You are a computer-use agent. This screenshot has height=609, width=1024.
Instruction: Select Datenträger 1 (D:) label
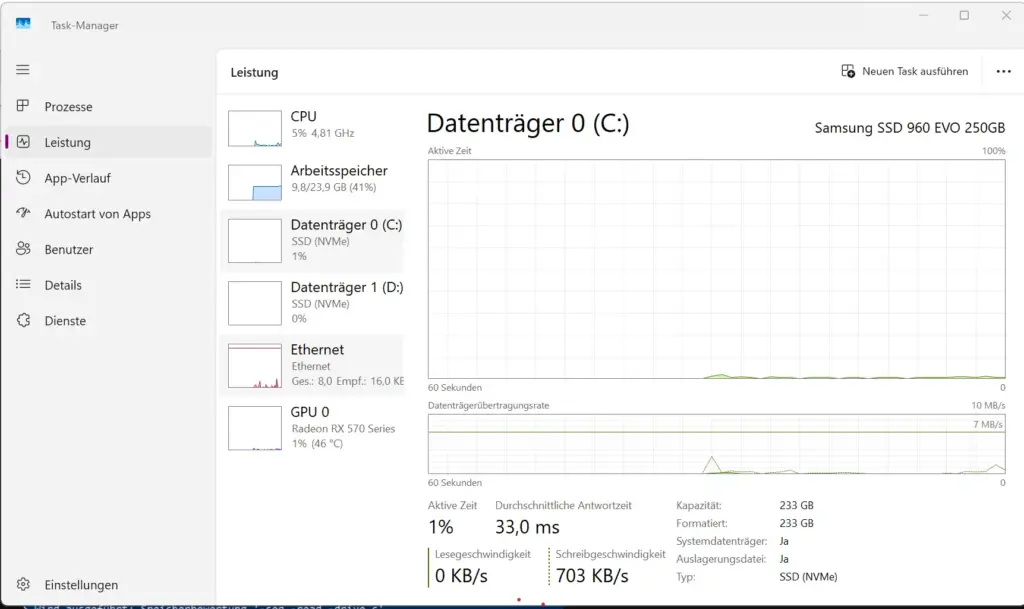[x=347, y=287]
